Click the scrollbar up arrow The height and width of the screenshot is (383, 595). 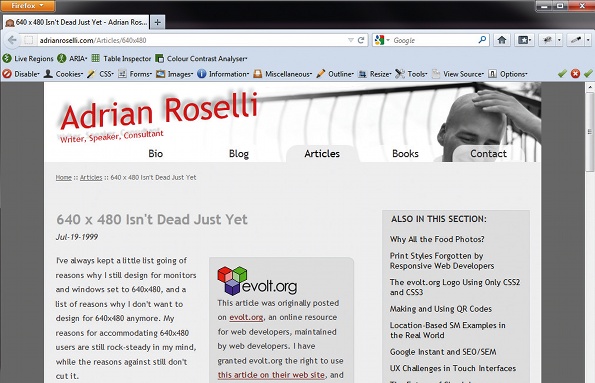[590, 88]
